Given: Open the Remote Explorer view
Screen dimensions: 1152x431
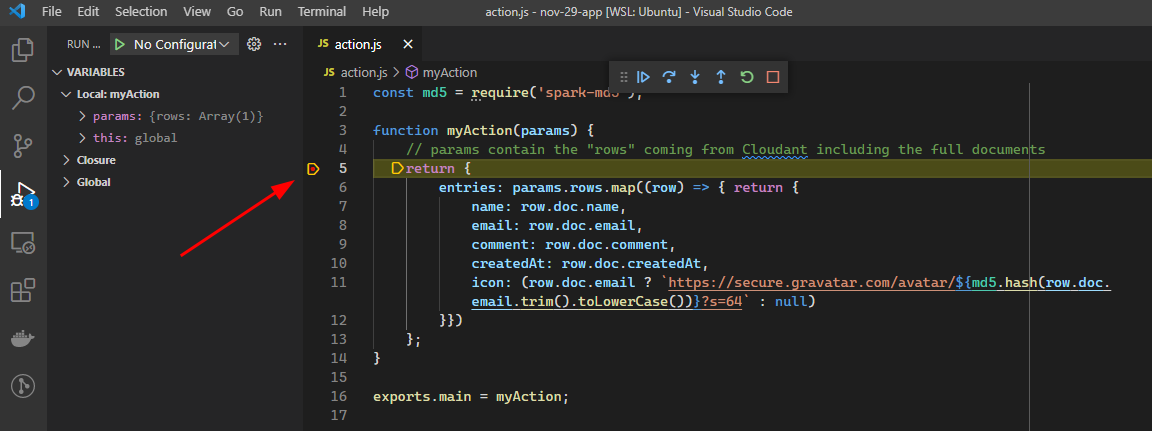Looking at the screenshot, I should coord(23,242).
